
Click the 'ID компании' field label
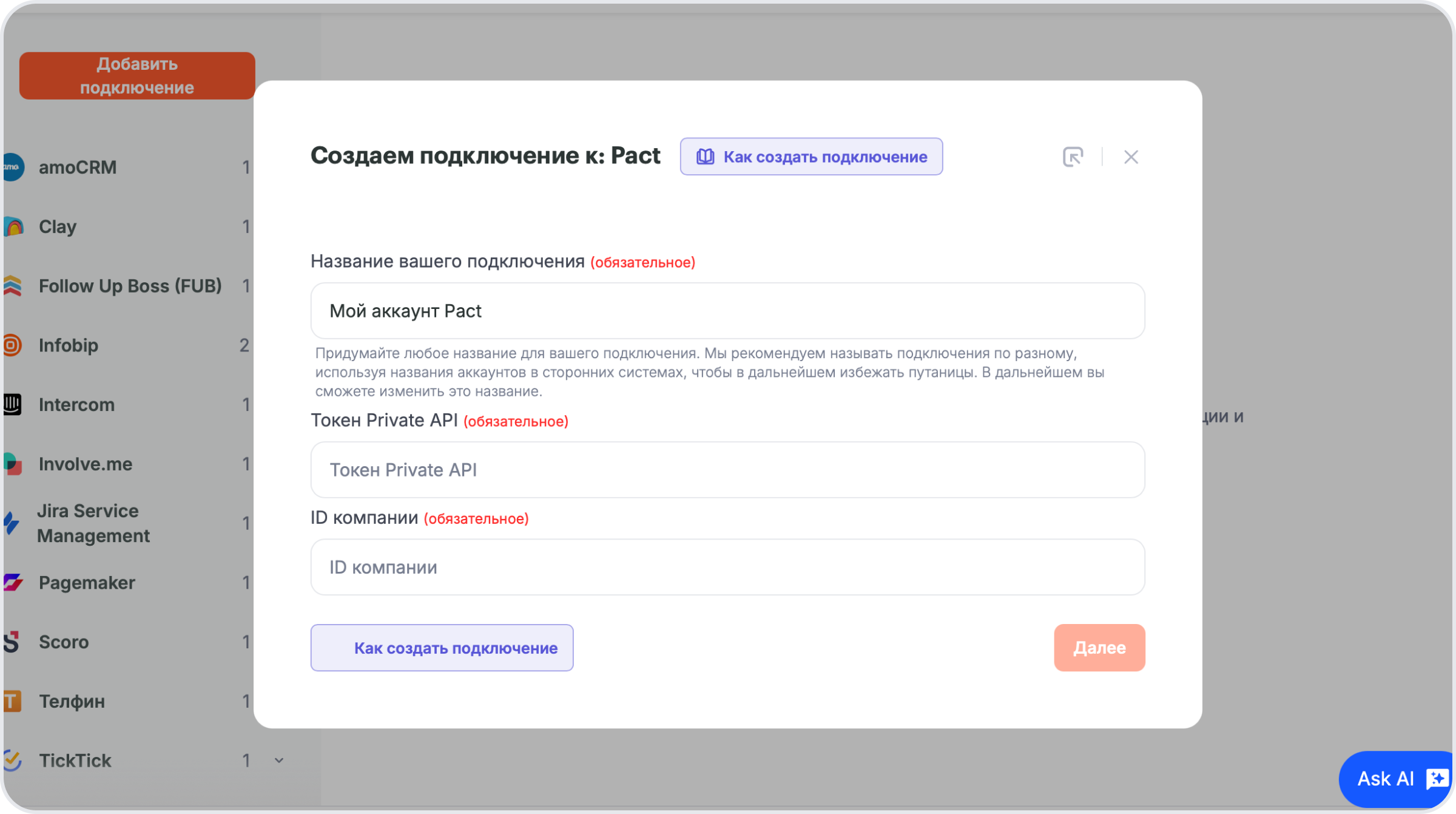click(364, 517)
